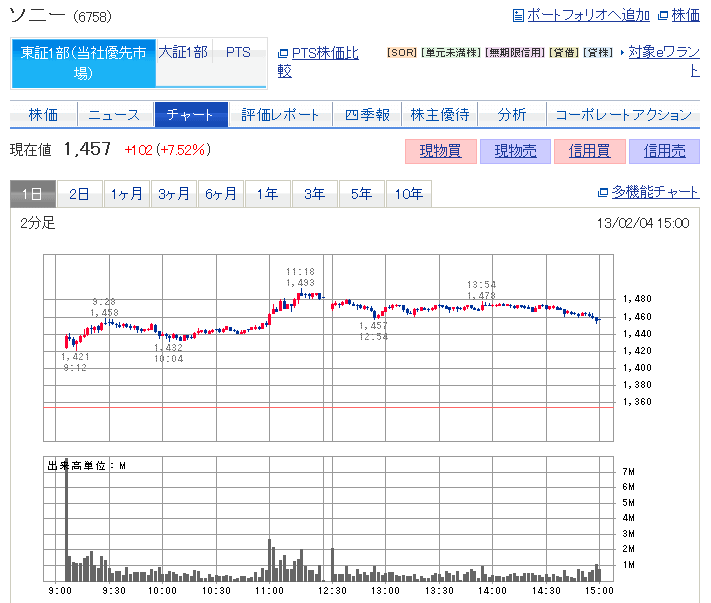Screen dimensions: 711x603
Task: Click the tallest volume bar near 9:00
Action: pos(67,520)
